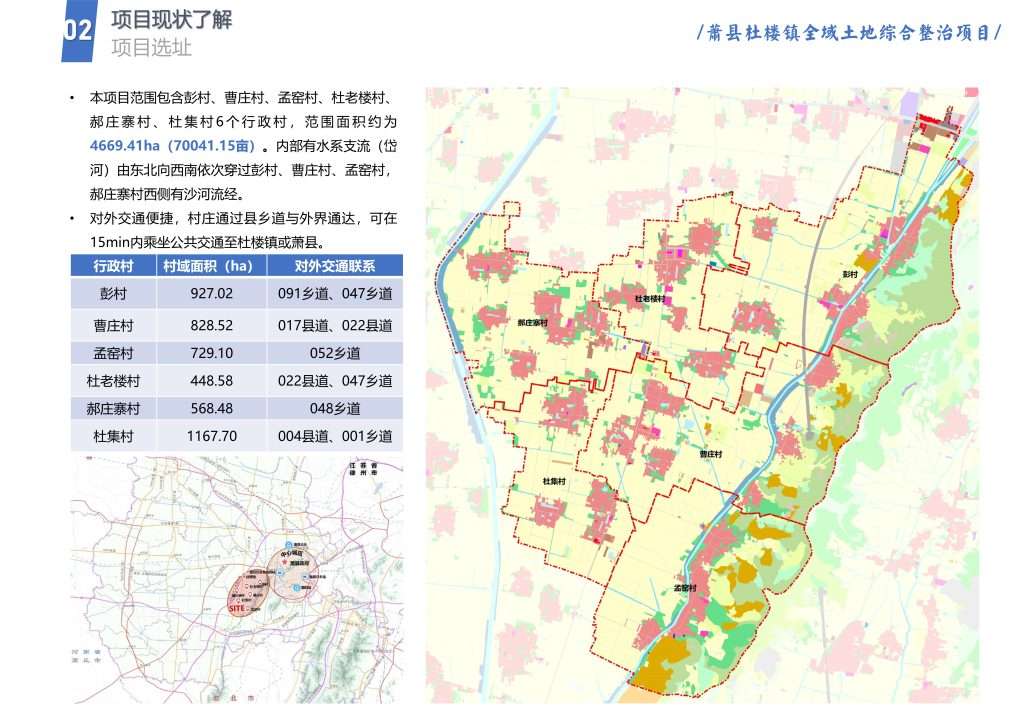Click the 彭村 label on the large map
This screenshot has width=1024, height=724.
tap(850, 274)
